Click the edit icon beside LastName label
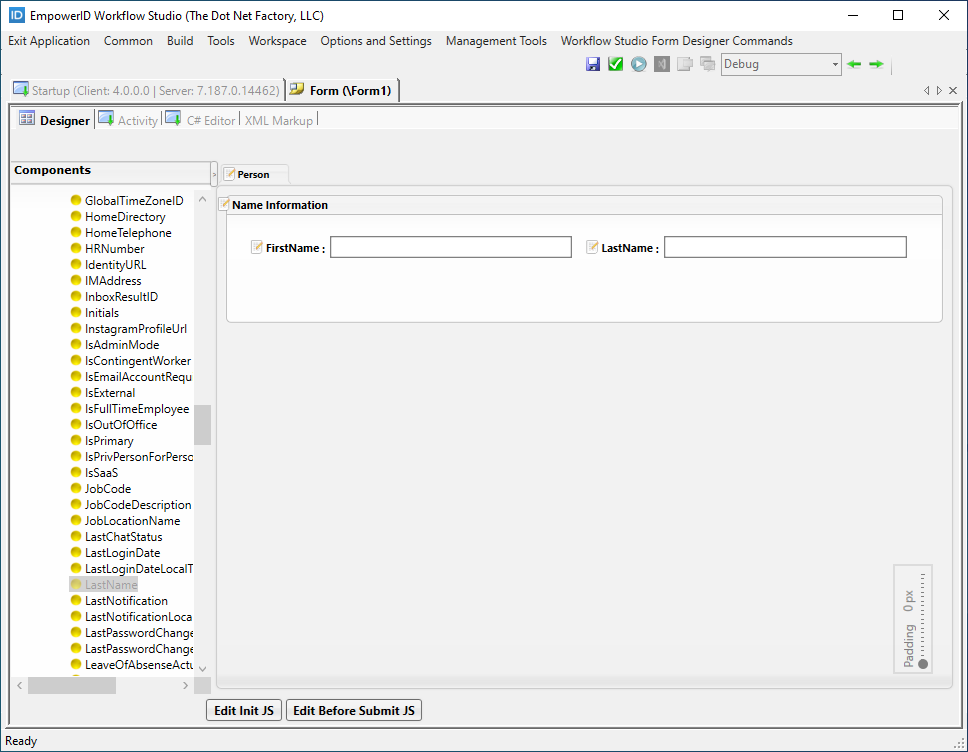Screen dimensions: 968x752 [x=592, y=247]
